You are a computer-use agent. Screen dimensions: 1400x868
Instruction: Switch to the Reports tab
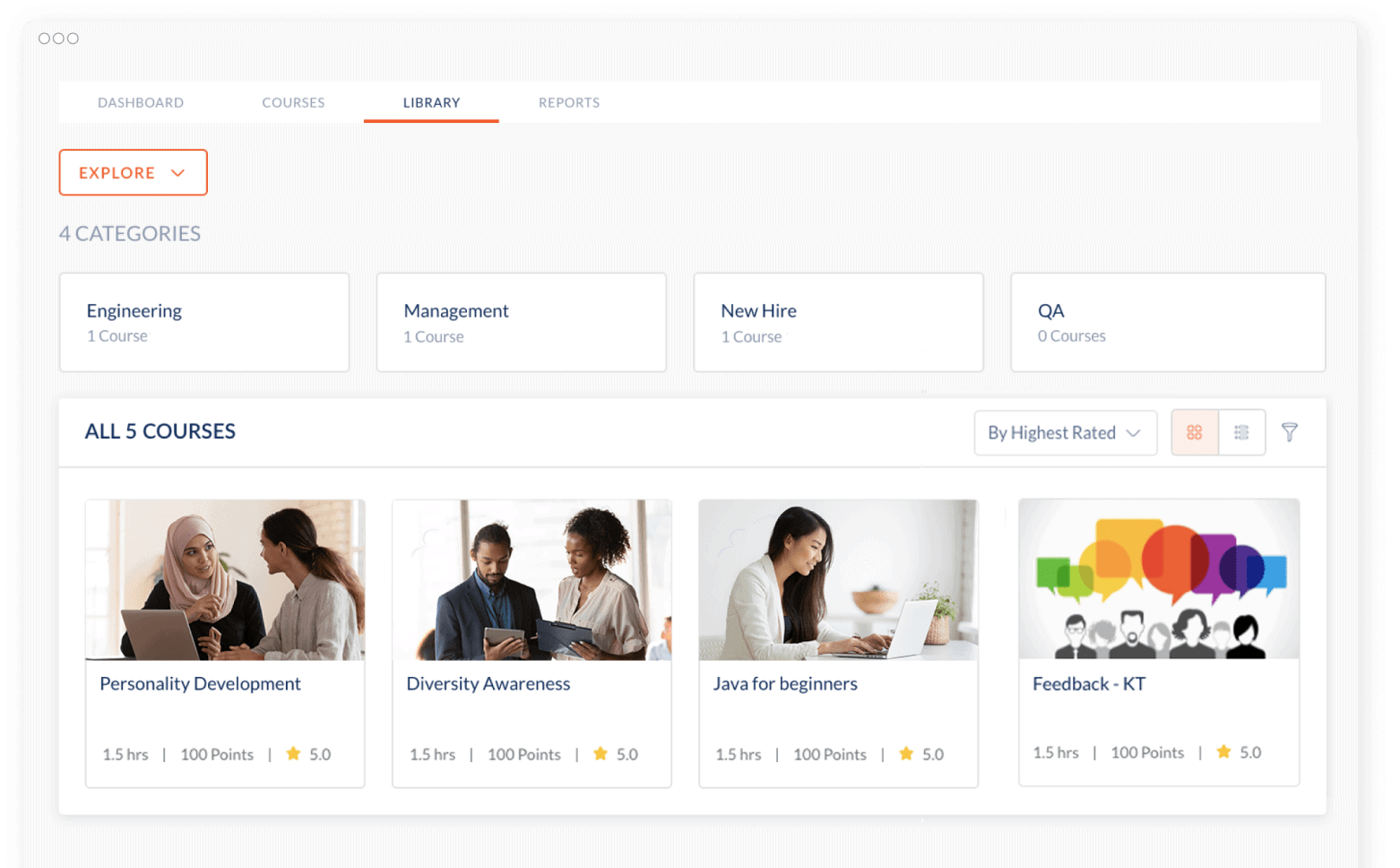tap(569, 102)
